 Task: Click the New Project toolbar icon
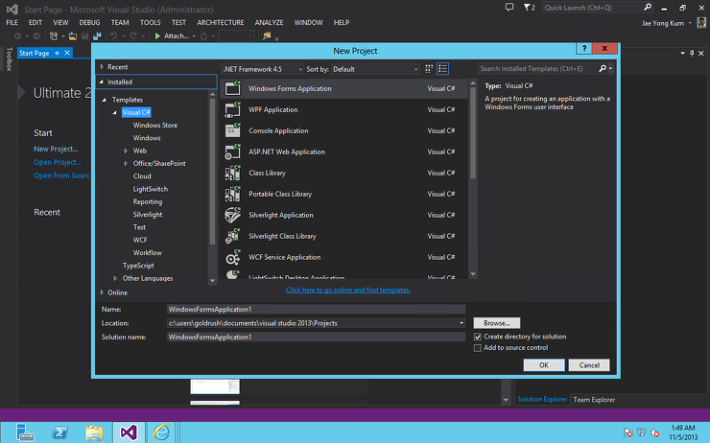tap(54, 36)
